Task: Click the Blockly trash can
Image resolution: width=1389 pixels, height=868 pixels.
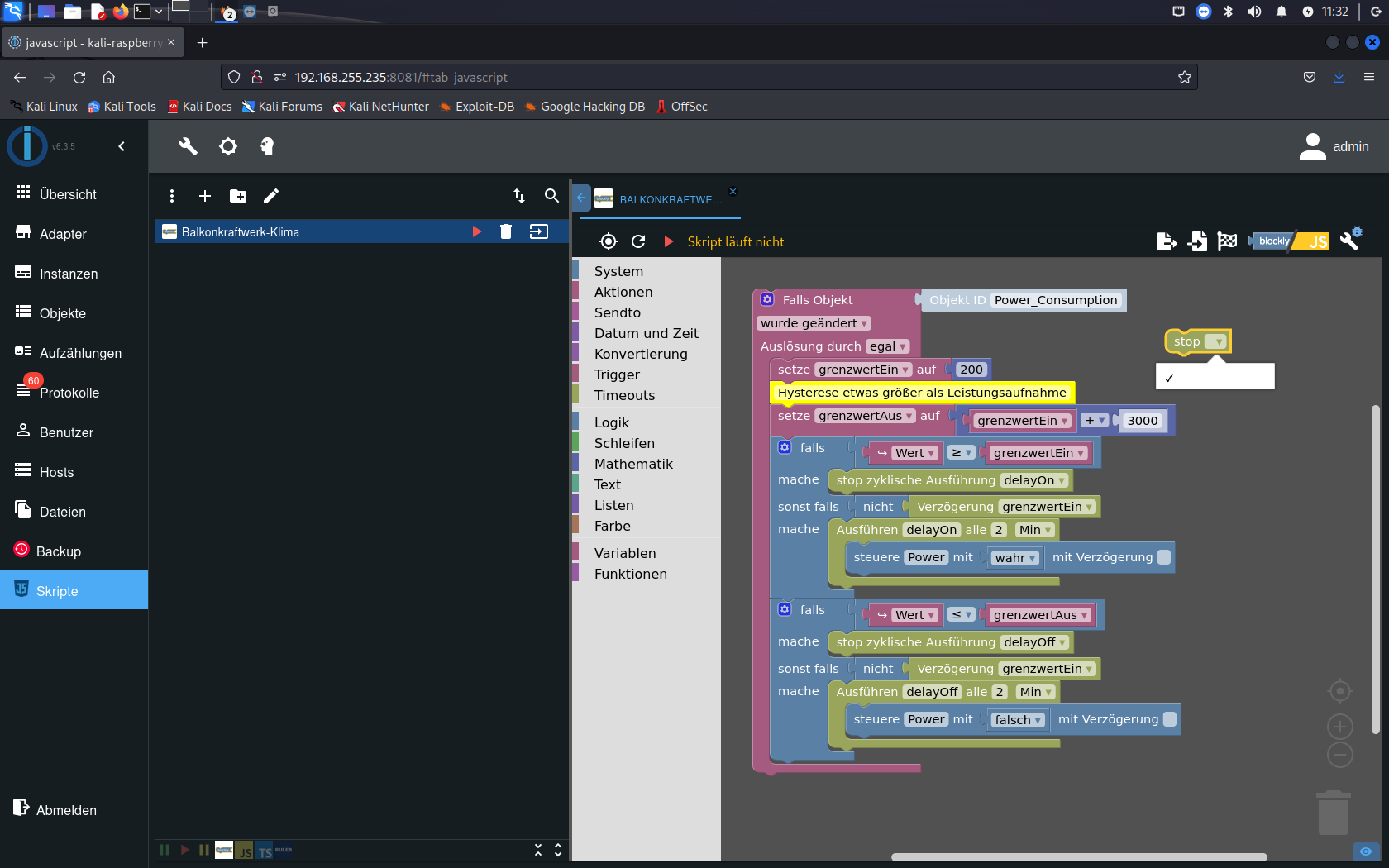Action: pos(1333,813)
